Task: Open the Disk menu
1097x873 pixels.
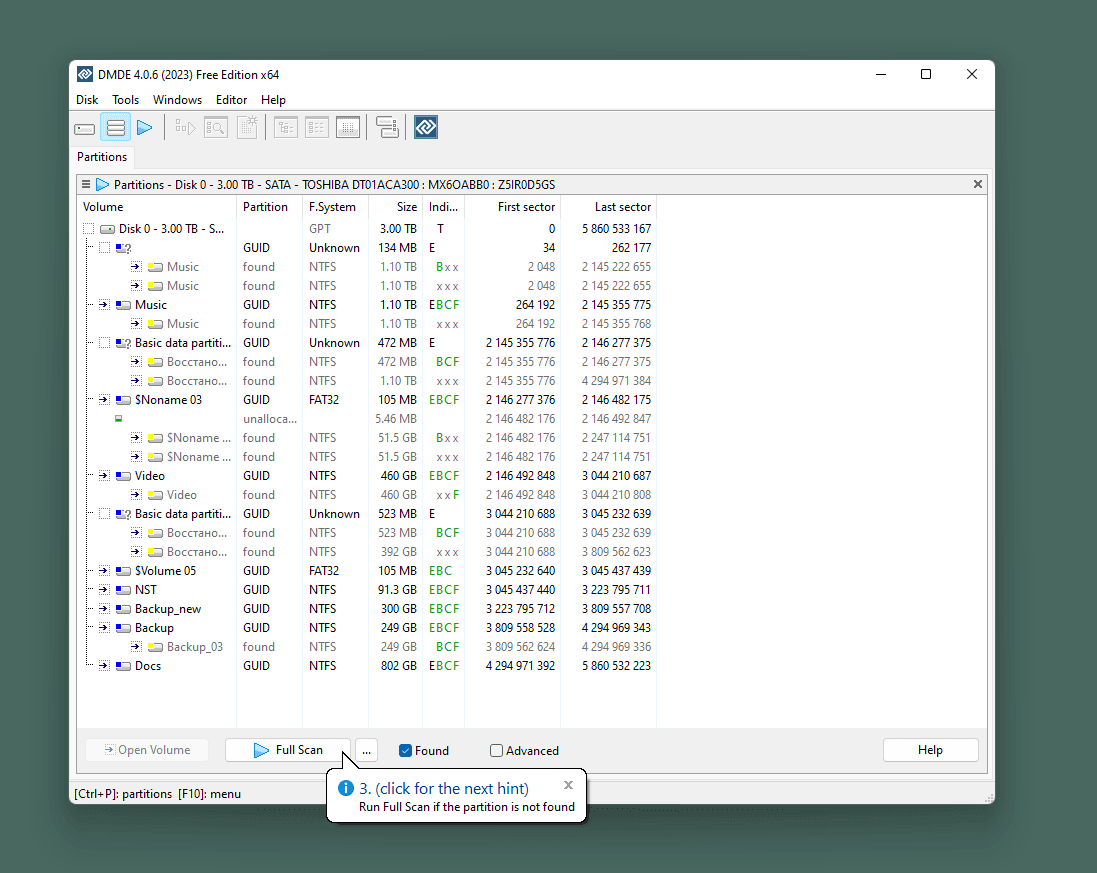Action: coord(87,100)
